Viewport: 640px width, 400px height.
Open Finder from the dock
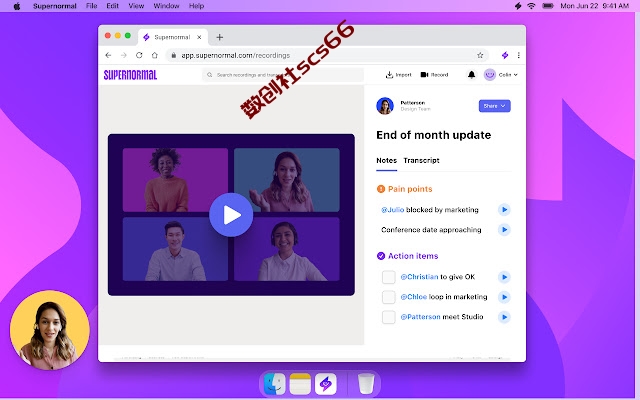pyautogui.click(x=274, y=384)
